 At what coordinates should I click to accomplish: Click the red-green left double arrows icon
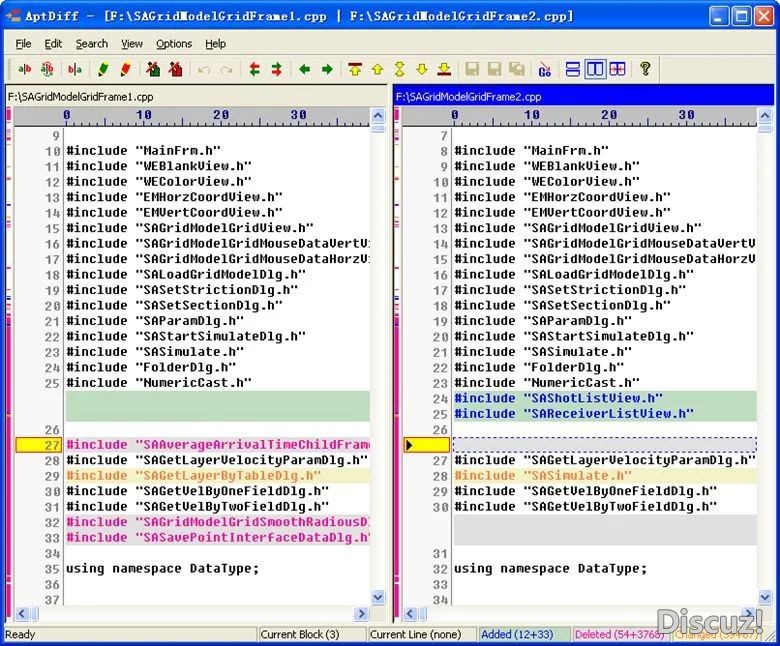(x=254, y=69)
